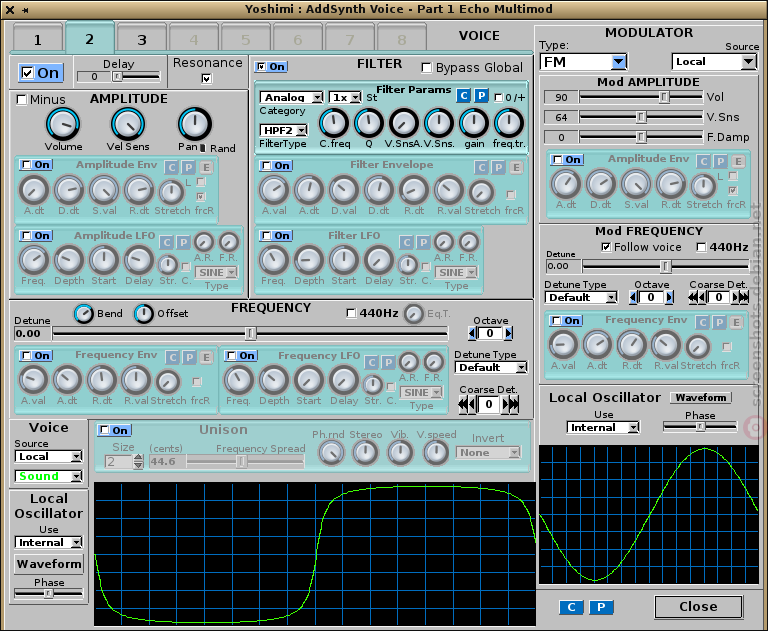This screenshot has width=768, height=631.
Task: Click Filter Params copy C icon
Action: coord(463,96)
